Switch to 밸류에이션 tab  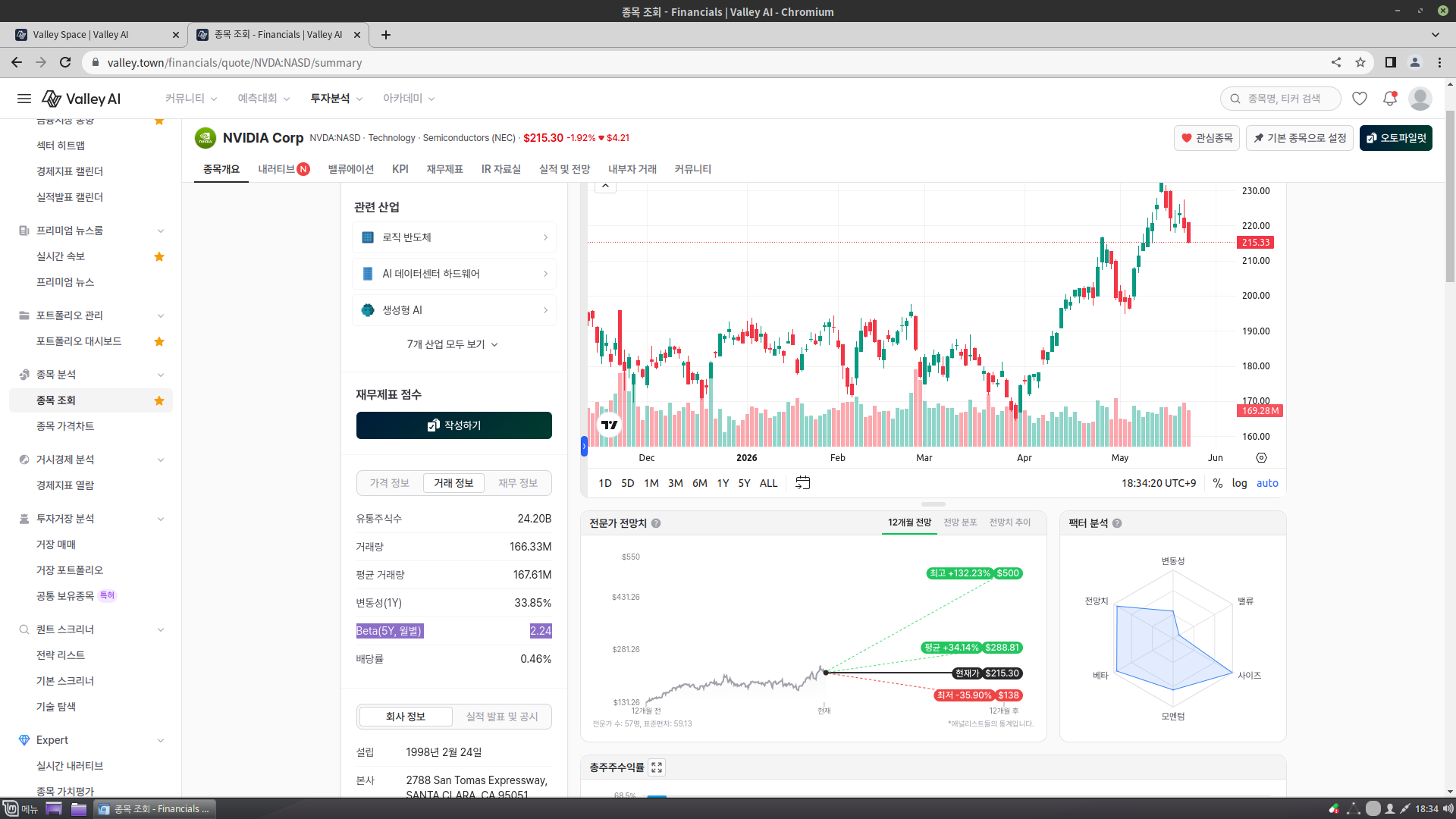coord(350,169)
